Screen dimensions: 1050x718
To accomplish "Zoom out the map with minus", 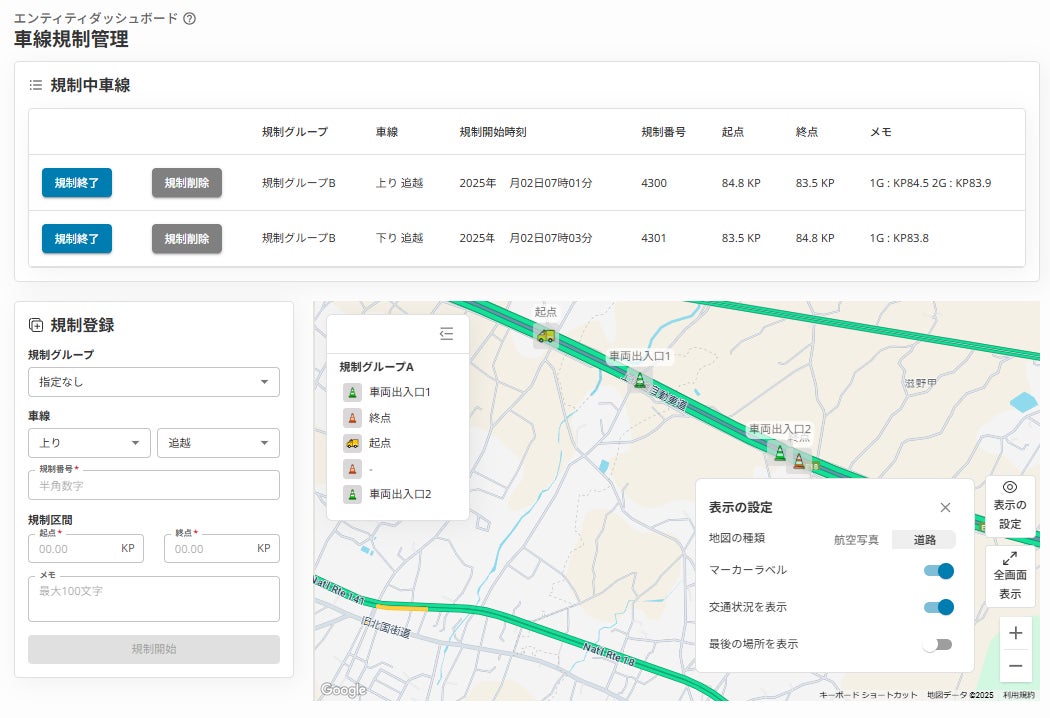I will pos(1016,666).
